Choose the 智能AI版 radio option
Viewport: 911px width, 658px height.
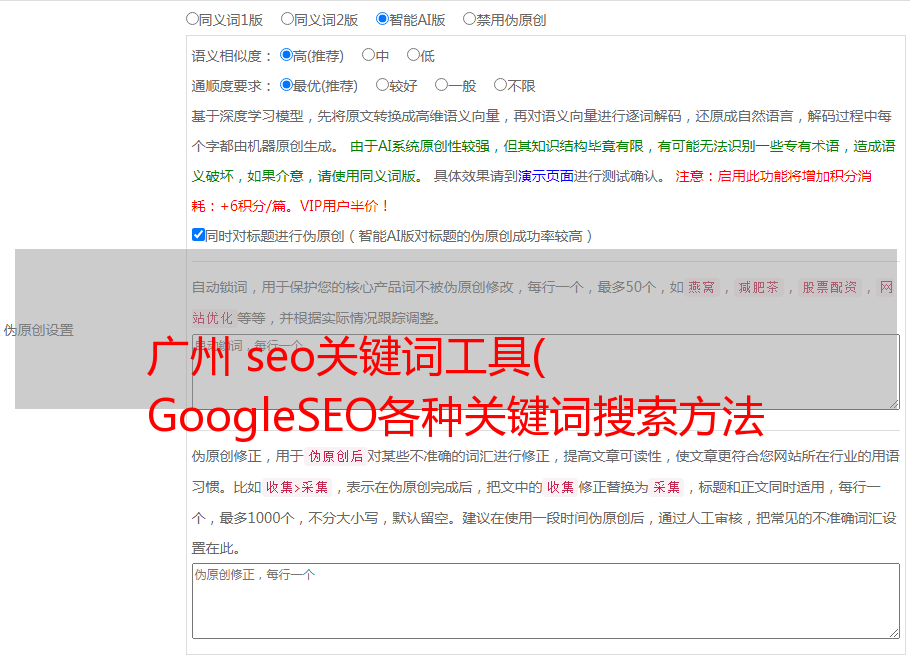(x=382, y=19)
